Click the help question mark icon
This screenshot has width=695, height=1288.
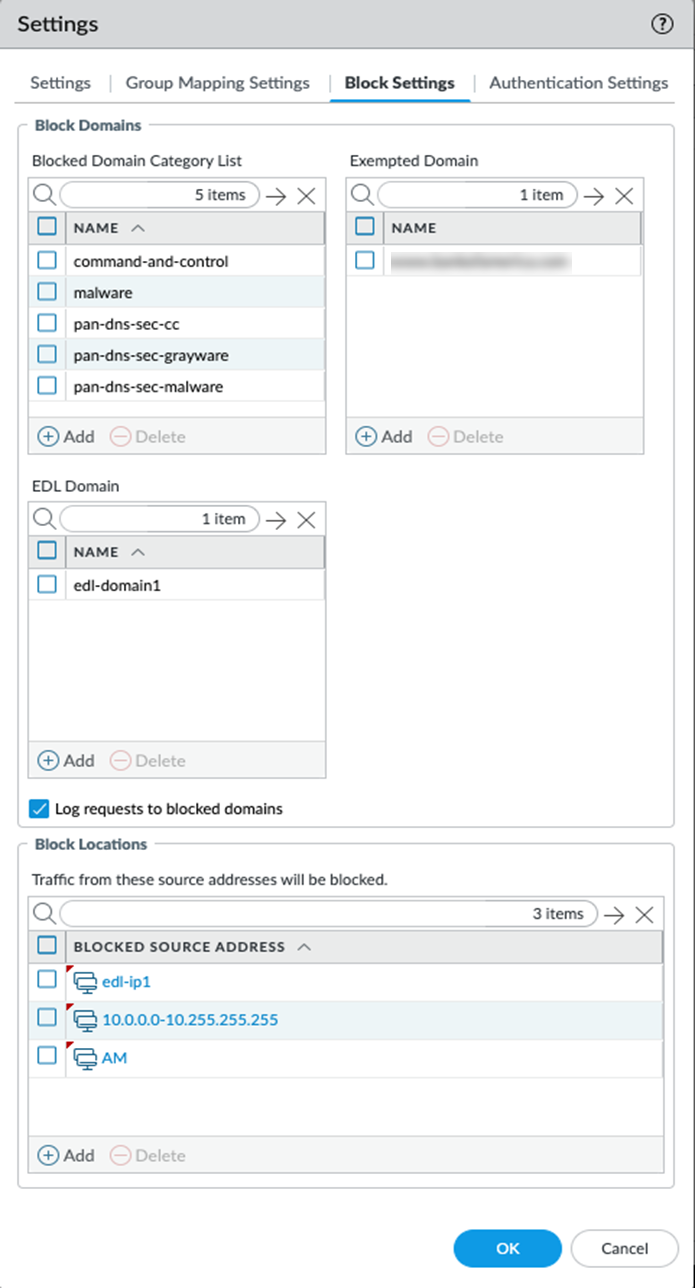coord(662,25)
